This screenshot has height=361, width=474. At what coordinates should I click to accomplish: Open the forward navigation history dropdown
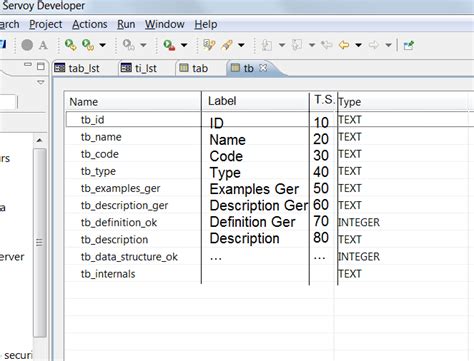click(x=388, y=45)
